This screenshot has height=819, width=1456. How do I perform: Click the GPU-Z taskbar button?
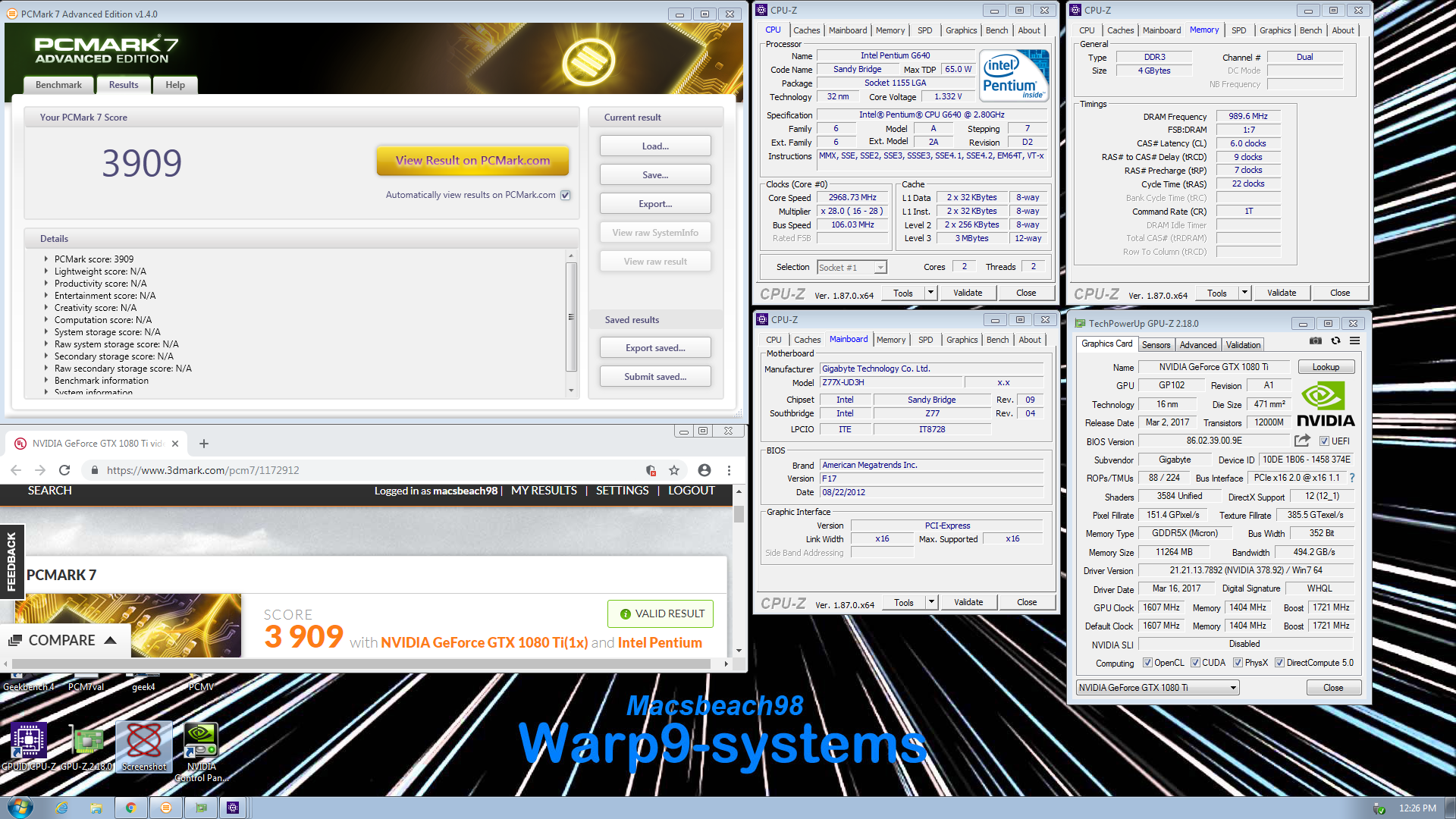[201, 808]
